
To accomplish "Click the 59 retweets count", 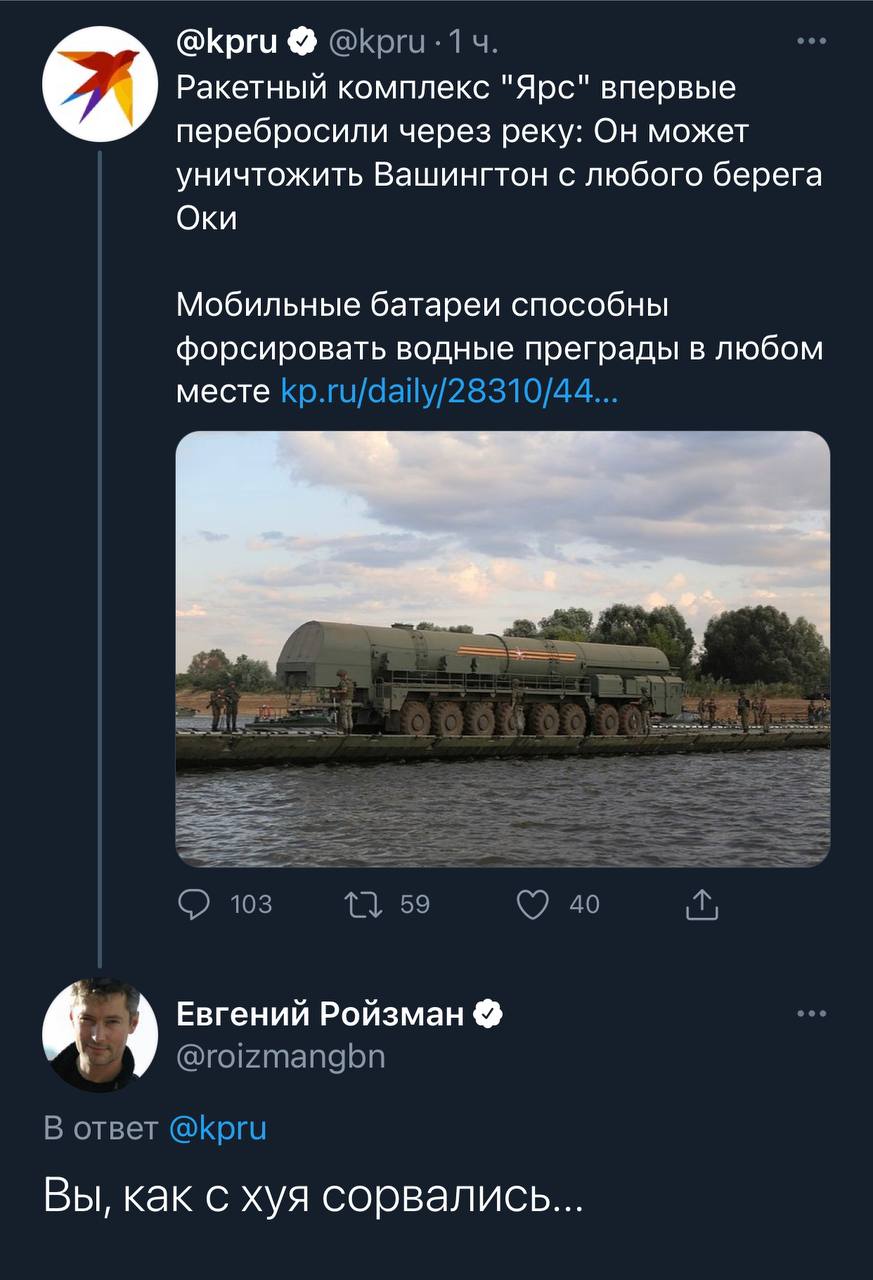I will (414, 904).
